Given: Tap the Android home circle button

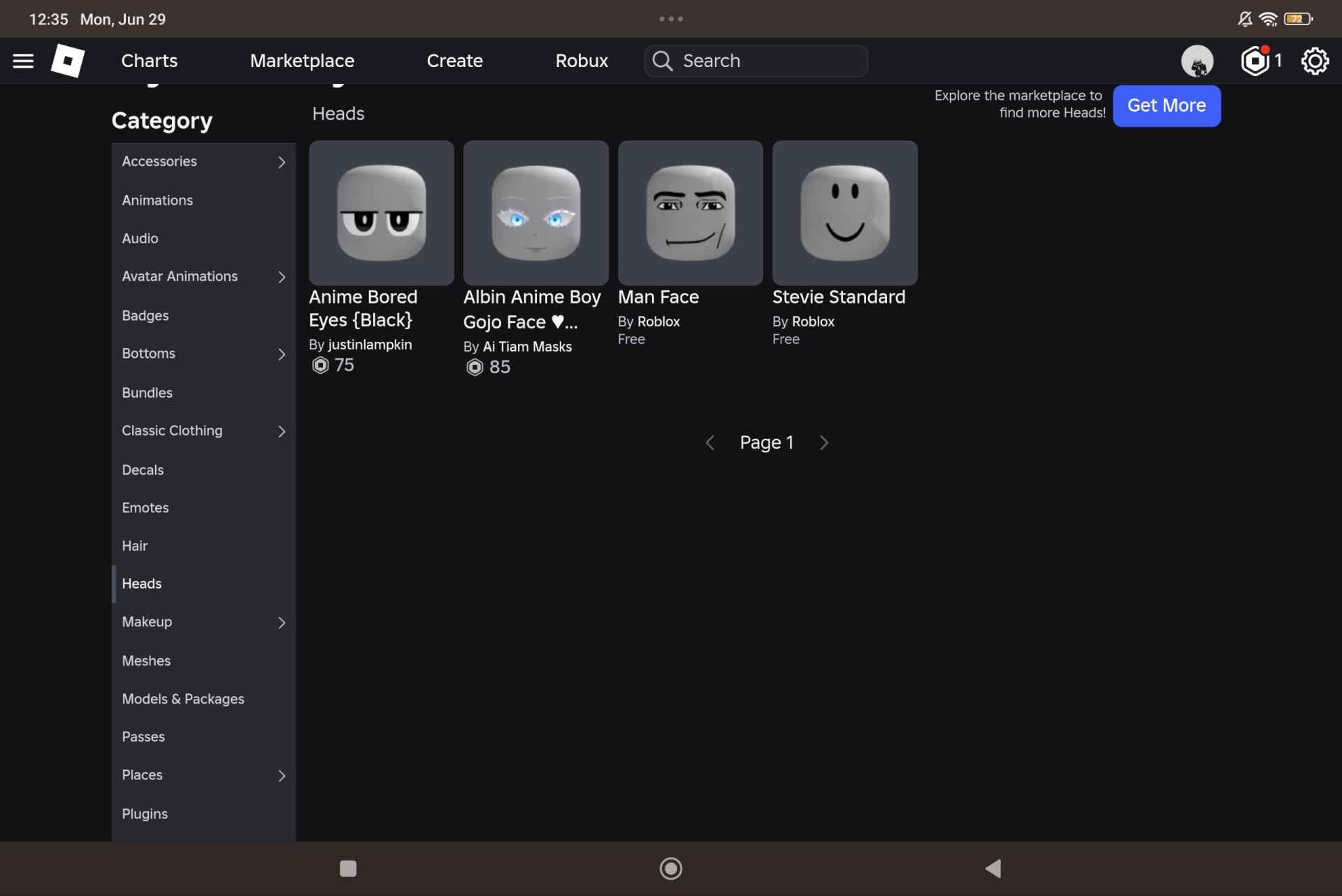Looking at the screenshot, I should [671, 869].
